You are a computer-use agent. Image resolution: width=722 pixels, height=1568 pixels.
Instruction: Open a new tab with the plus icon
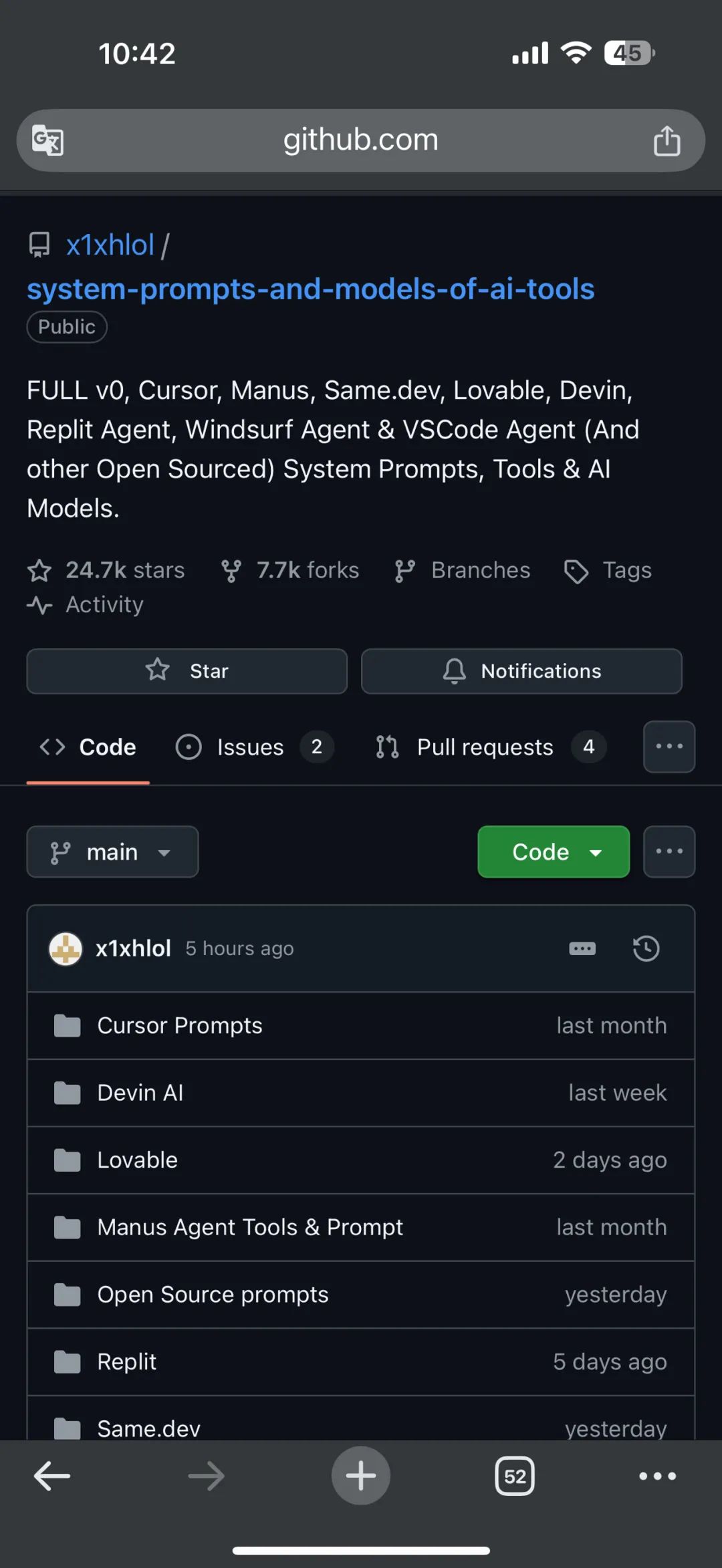[360, 1476]
